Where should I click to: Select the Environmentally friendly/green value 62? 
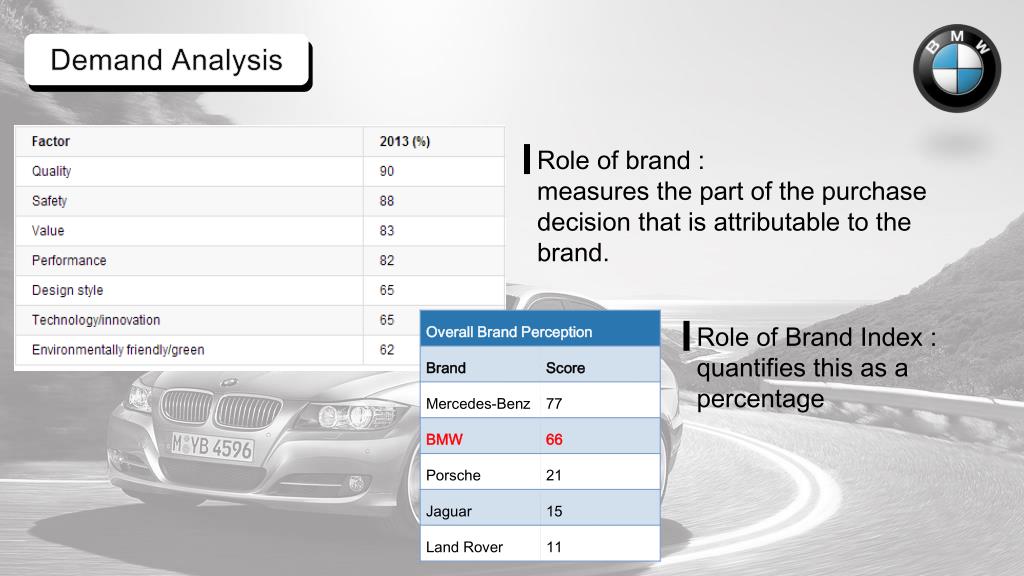click(387, 350)
